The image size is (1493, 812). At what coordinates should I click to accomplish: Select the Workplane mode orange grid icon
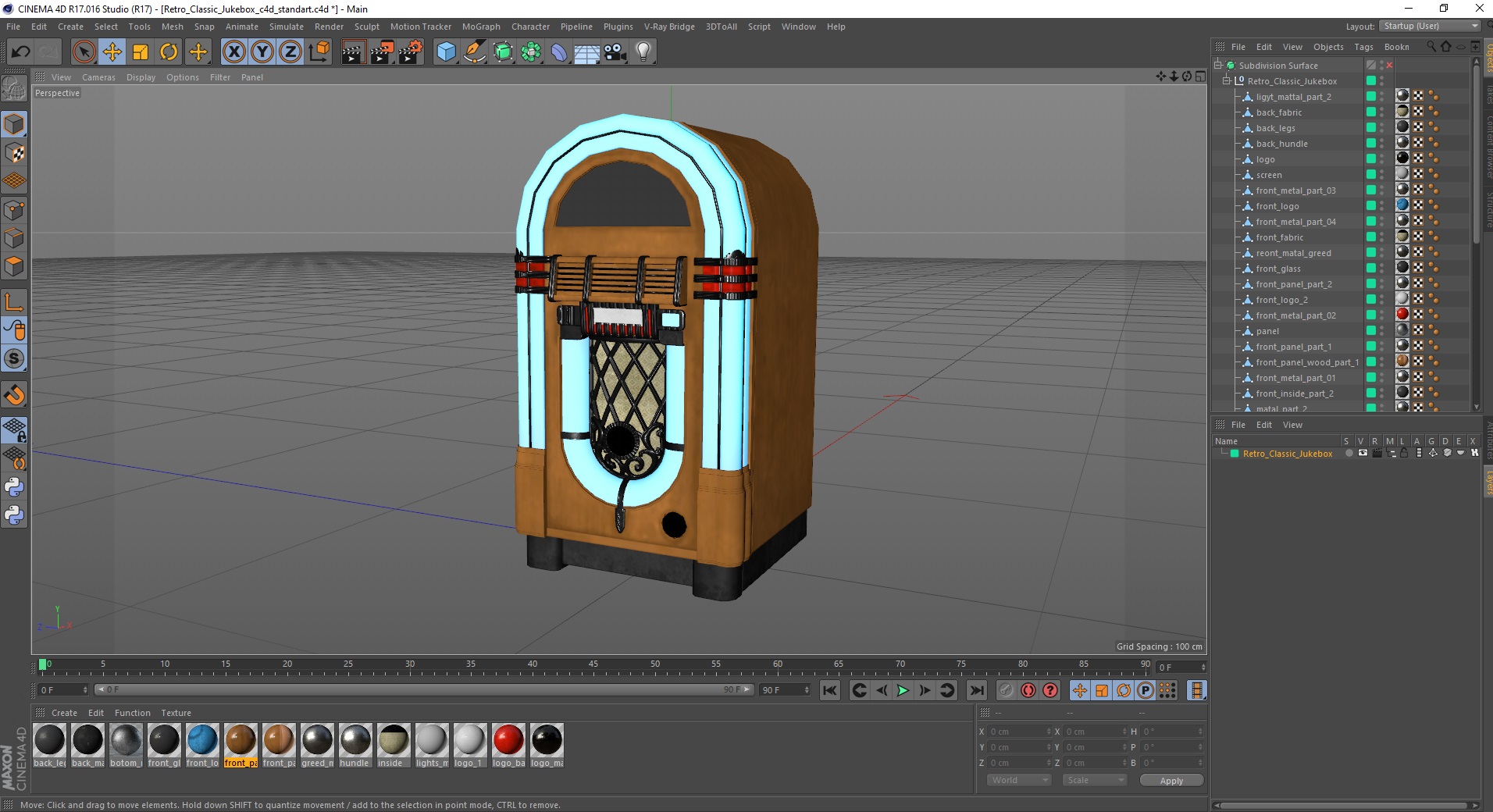(14, 181)
